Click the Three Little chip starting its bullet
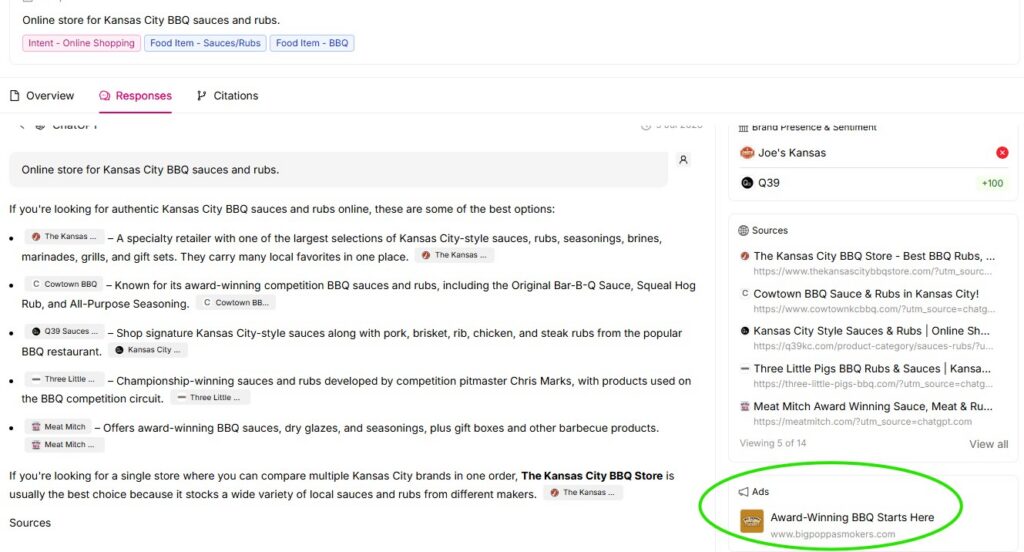Screen dimensions: 1024x552 point(64,379)
